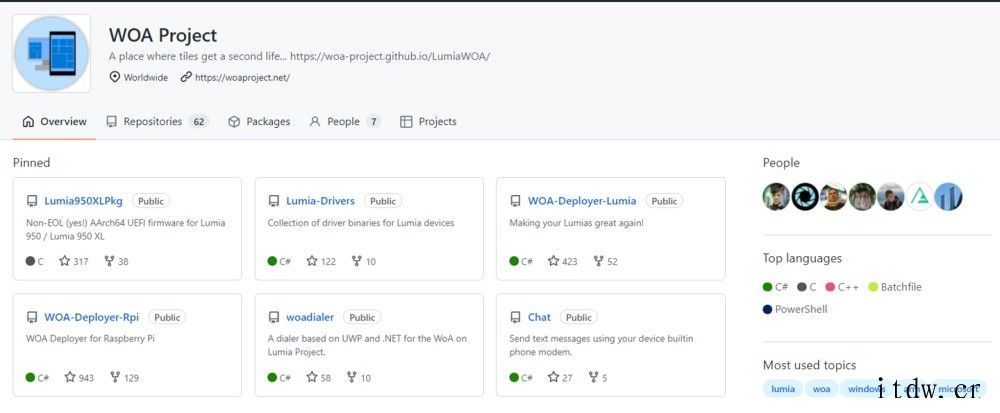Screen dimensions: 1000x413
Task: Open the woaproject.net website link
Action: tap(242, 77)
